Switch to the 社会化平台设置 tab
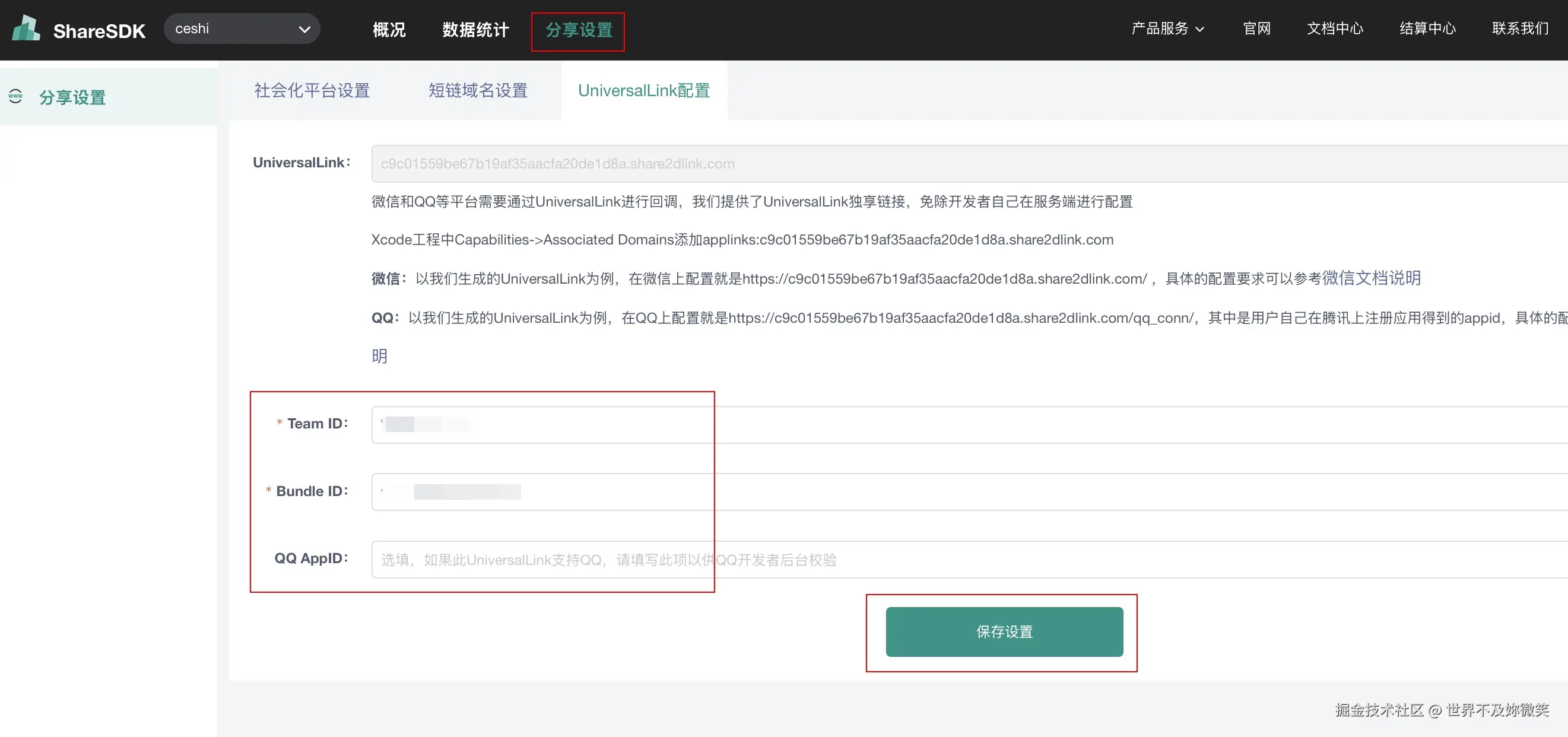This screenshot has height=737, width=1568. (312, 90)
